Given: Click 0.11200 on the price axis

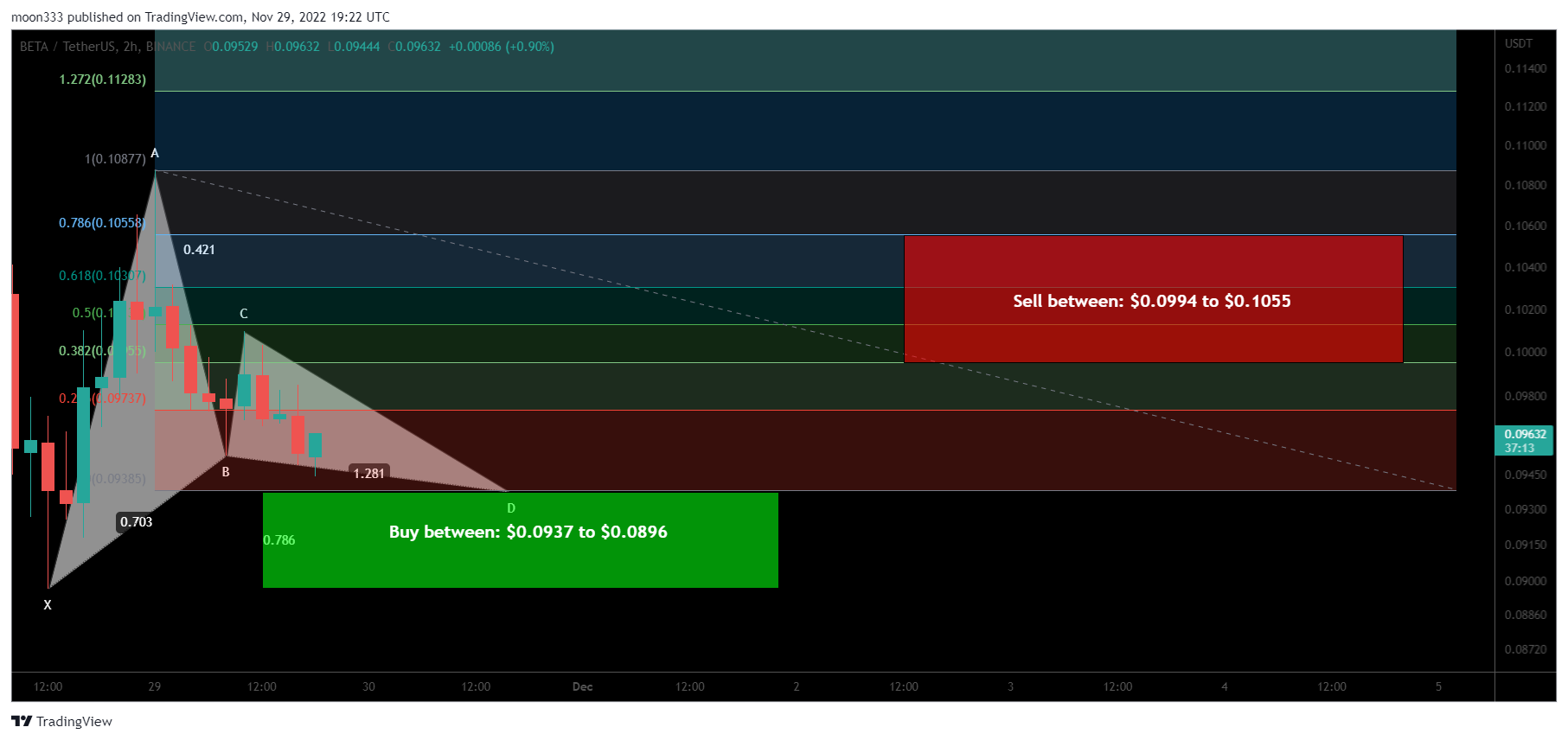Looking at the screenshot, I should tap(1526, 106).
